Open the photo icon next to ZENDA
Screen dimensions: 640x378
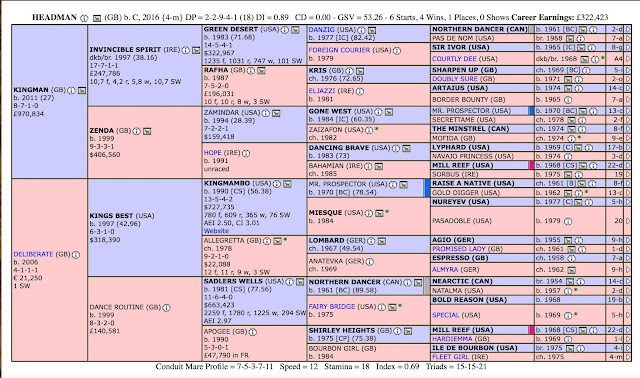click(147, 131)
